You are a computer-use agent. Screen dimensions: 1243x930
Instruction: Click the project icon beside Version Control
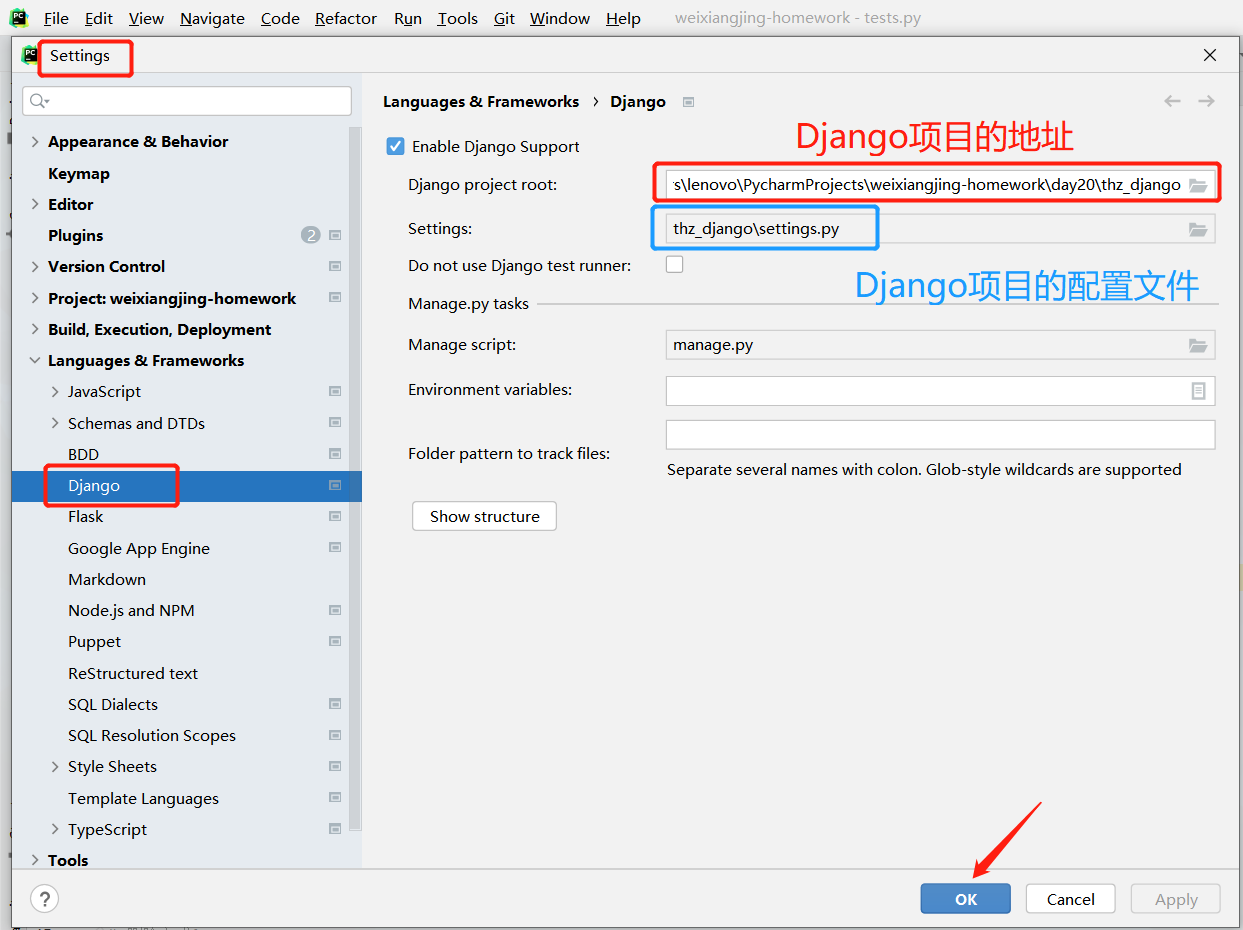[335, 266]
